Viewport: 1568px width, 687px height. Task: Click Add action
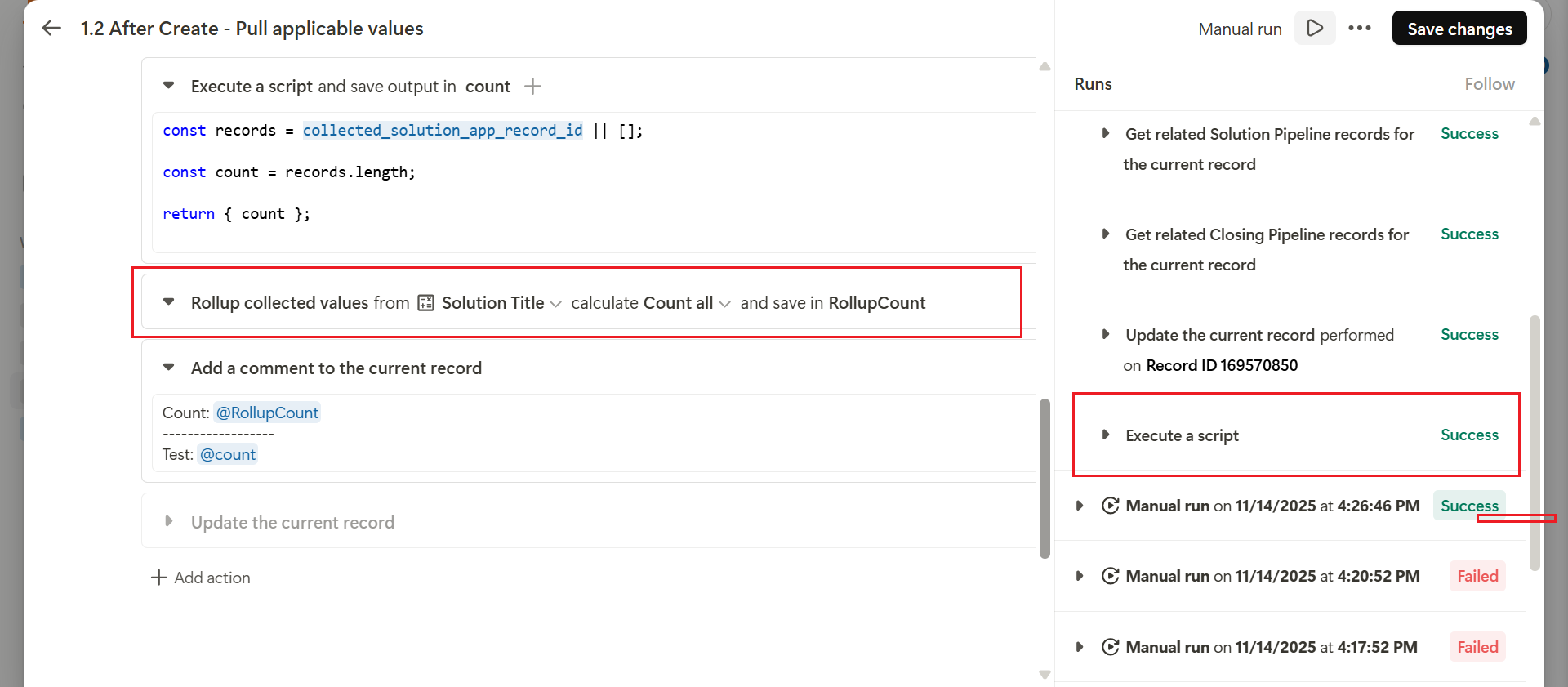(x=201, y=578)
